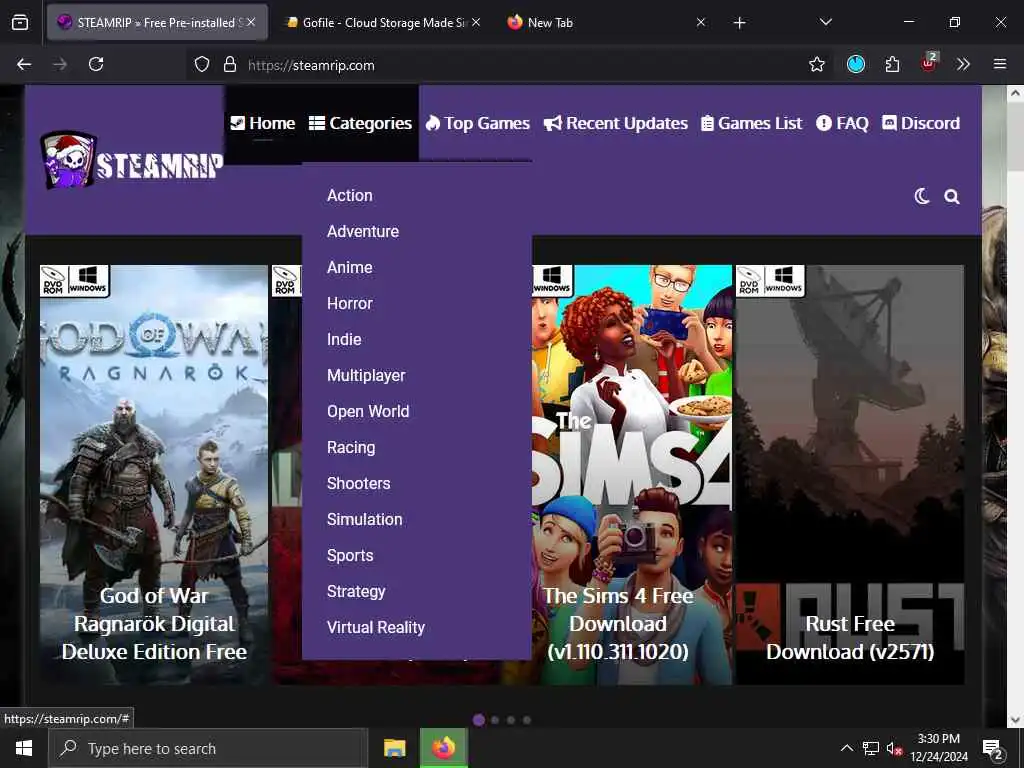This screenshot has height=768, width=1024.
Task: Go to the fourth carousel slide dot
Action: pyautogui.click(x=527, y=720)
